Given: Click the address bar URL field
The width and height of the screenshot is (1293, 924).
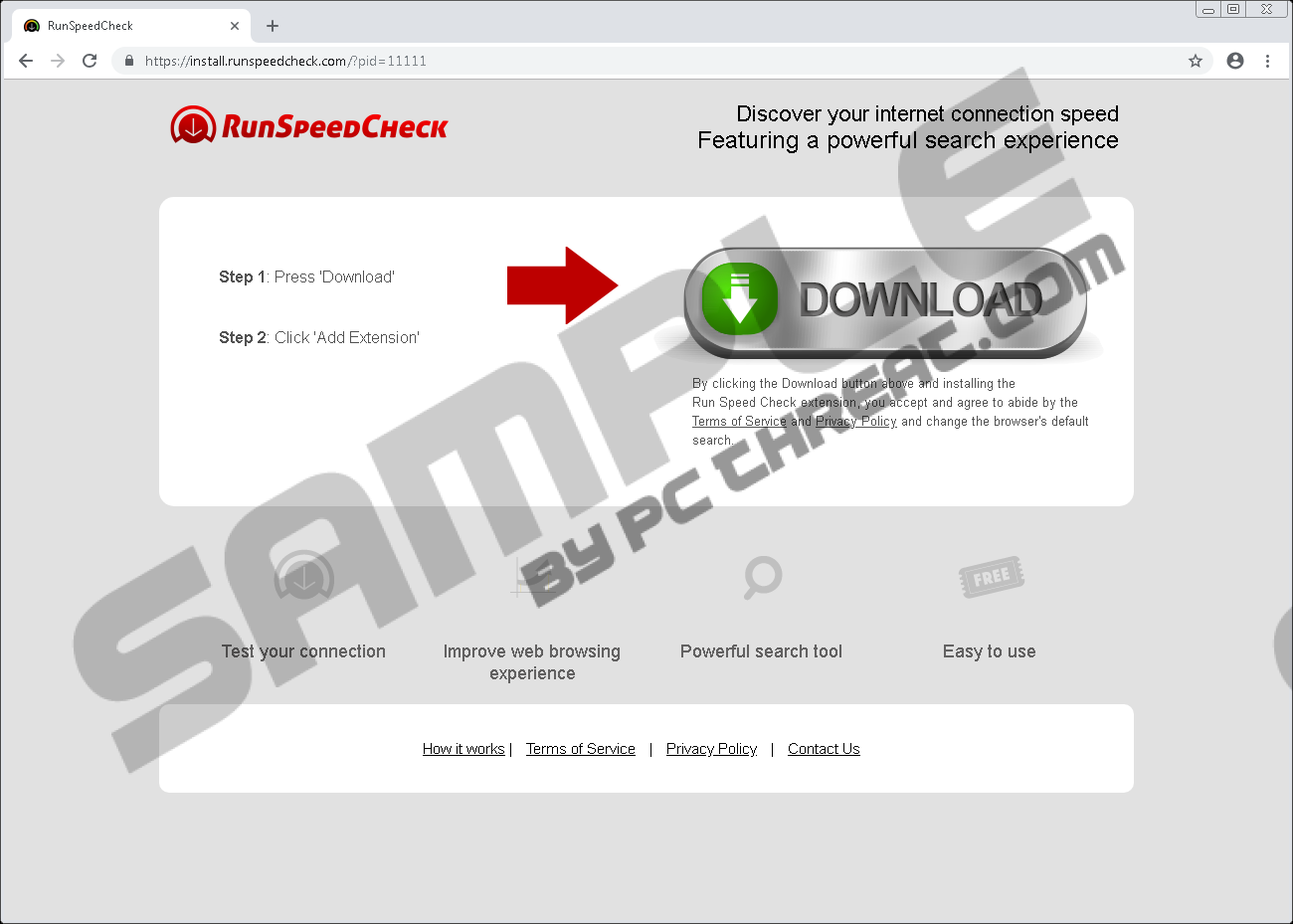Looking at the screenshot, I should click(x=661, y=61).
